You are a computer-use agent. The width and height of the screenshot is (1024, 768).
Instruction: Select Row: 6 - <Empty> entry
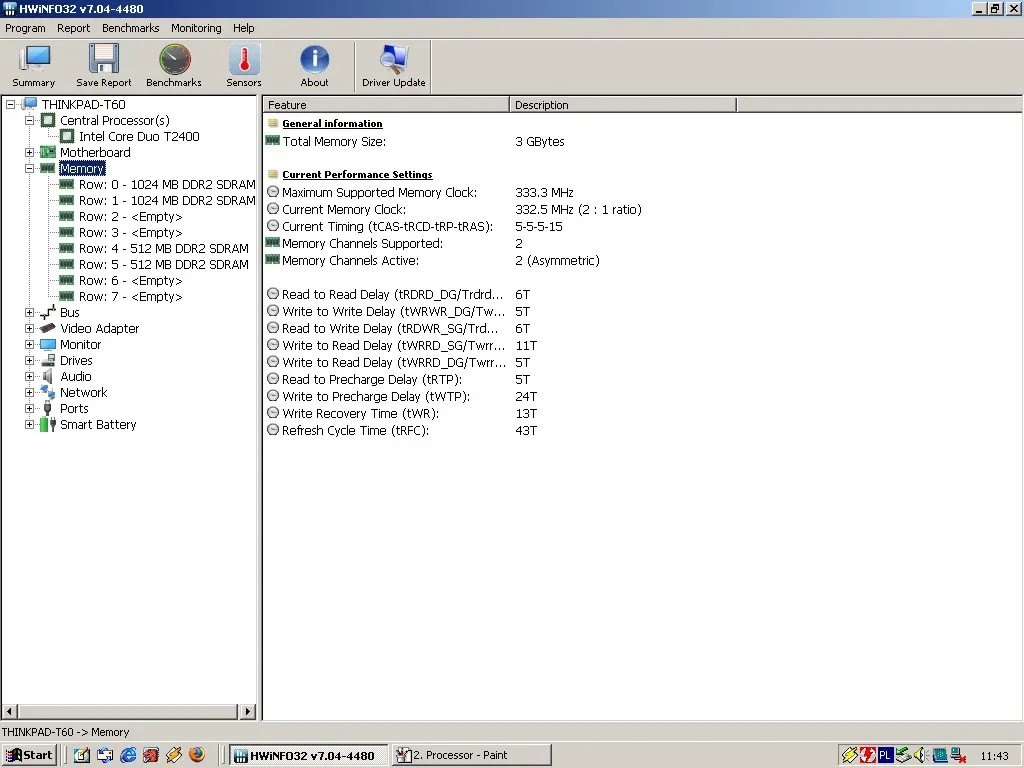(131, 280)
